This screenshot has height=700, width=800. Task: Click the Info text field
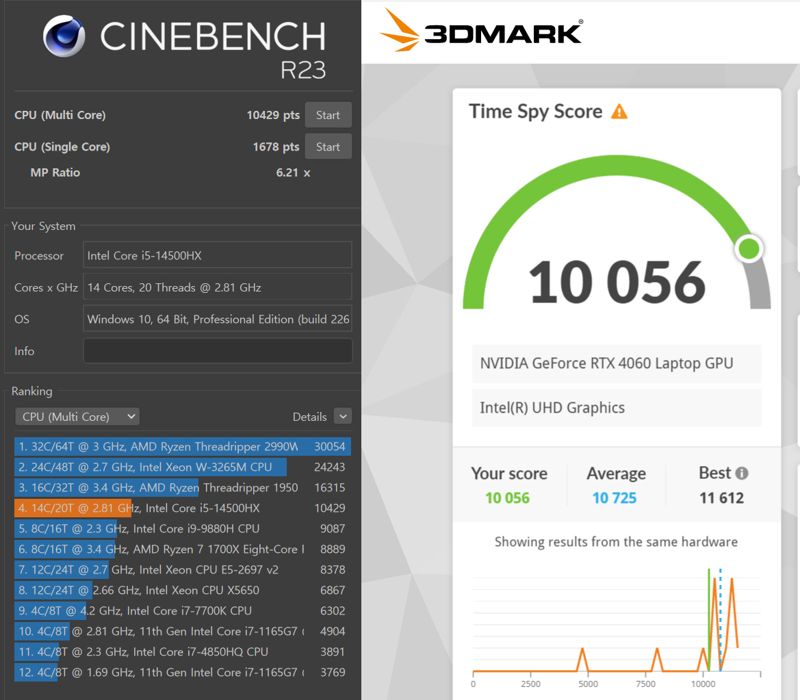tap(217, 351)
